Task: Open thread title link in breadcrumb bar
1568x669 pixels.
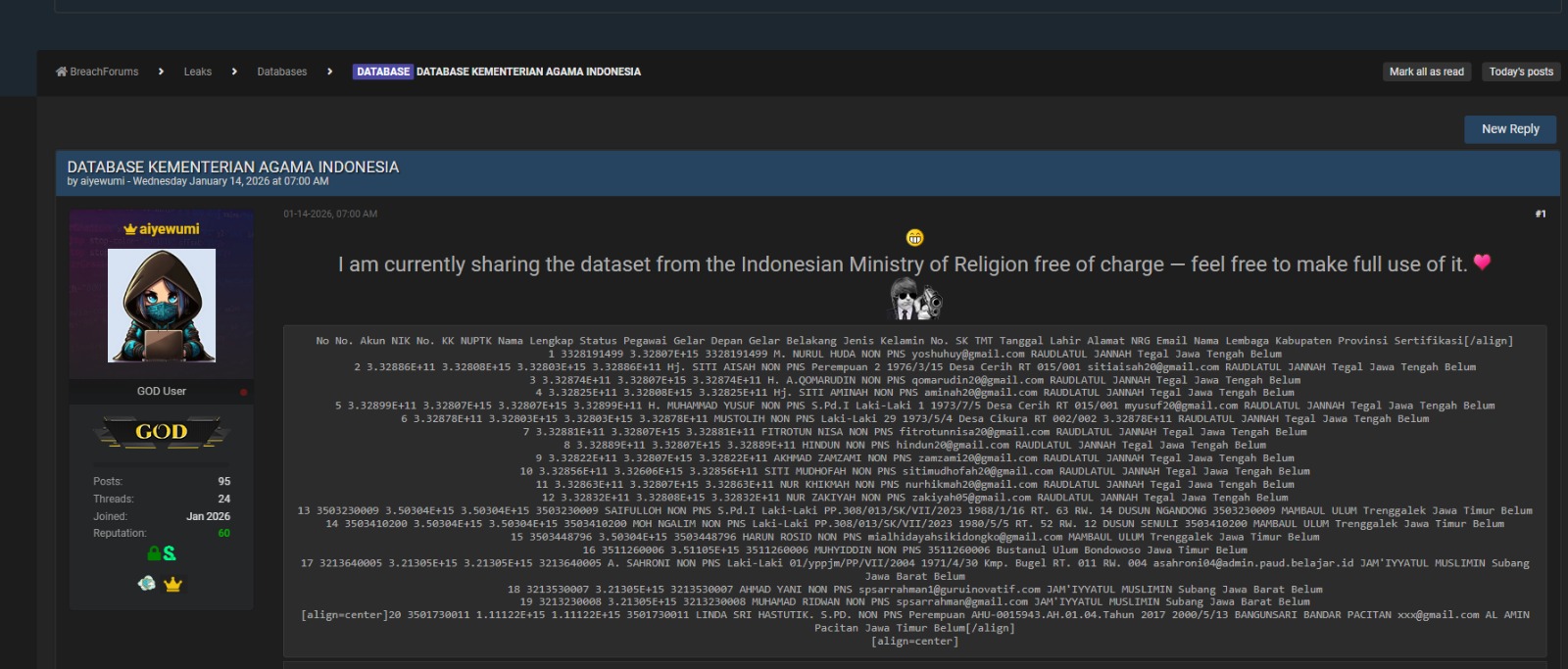Action: 528,72
